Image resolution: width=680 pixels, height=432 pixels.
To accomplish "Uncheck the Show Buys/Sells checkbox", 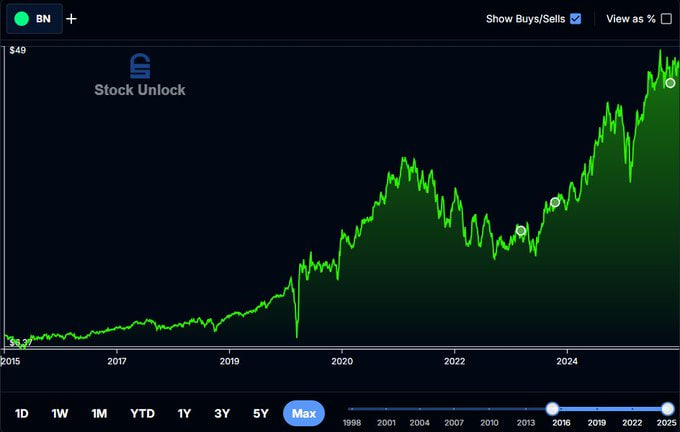I will pyautogui.click(x=575, y=18).
